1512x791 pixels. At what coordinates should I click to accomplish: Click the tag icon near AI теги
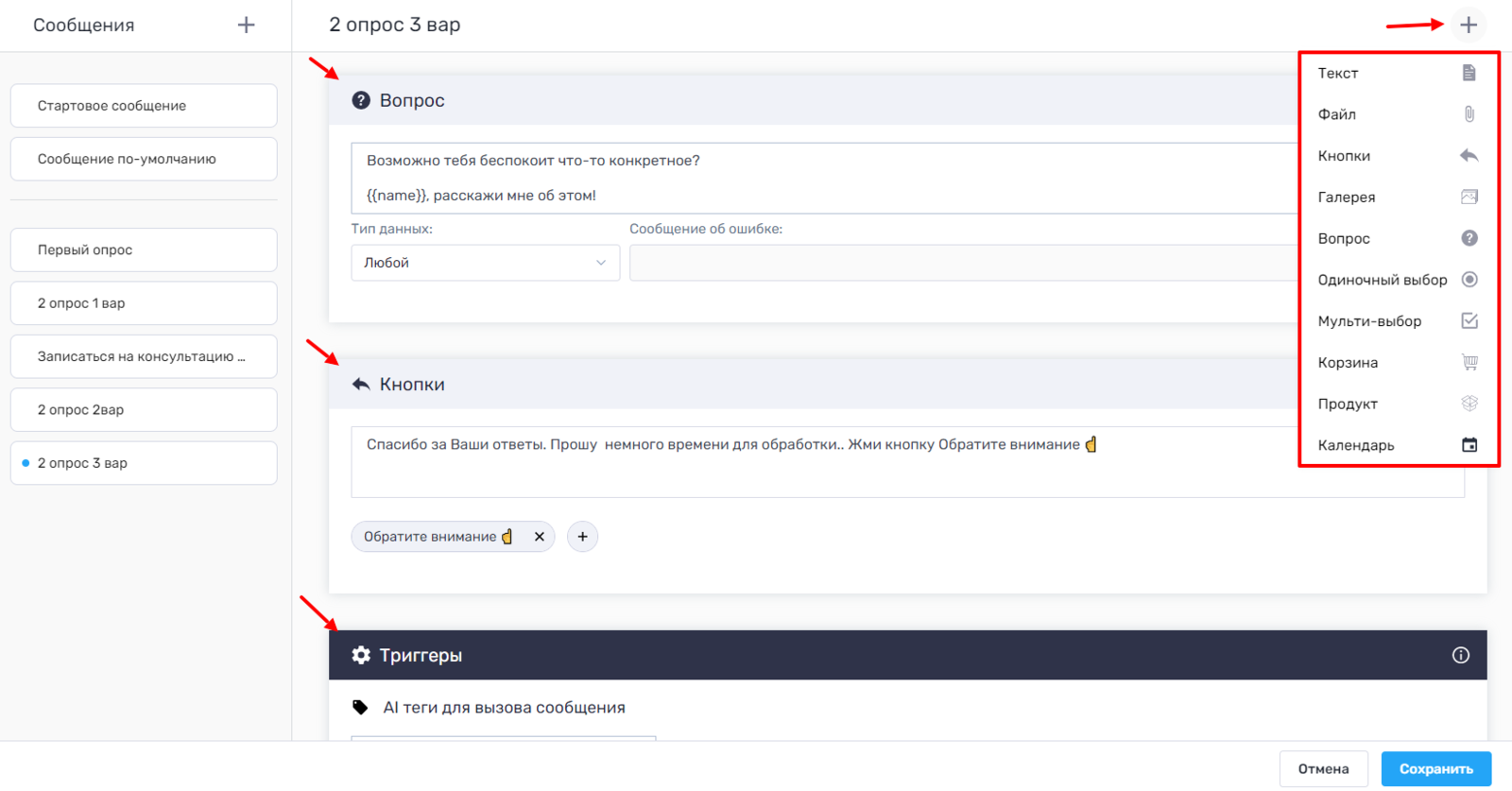pyautogui.click(x=360, y=708)
